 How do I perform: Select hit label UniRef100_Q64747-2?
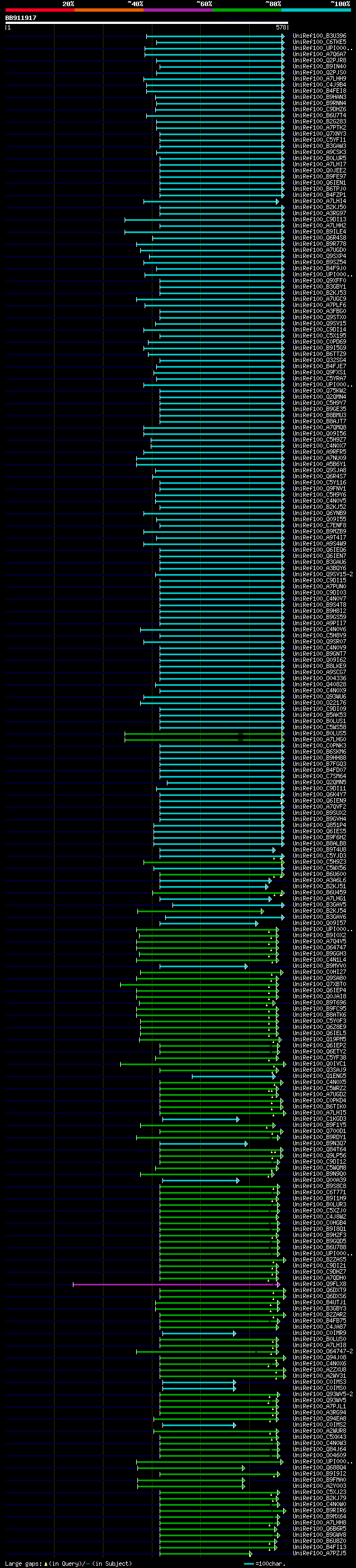click(x=322, y=1351)
